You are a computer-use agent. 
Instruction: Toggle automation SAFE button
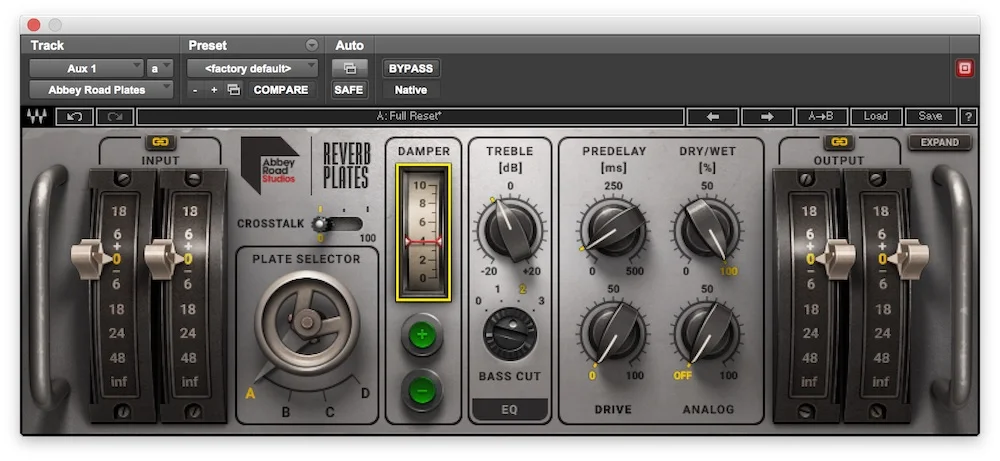point(349,90)
